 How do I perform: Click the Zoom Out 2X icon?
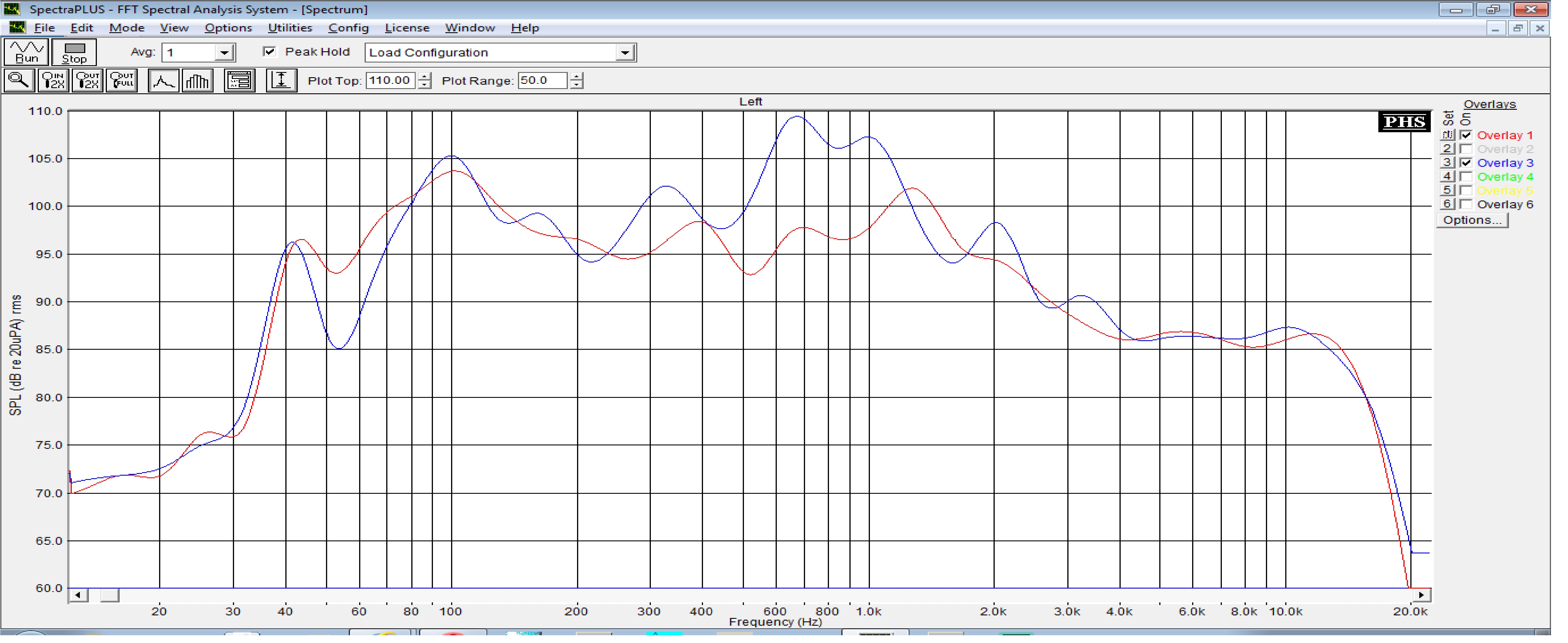(x=87, y=81)
